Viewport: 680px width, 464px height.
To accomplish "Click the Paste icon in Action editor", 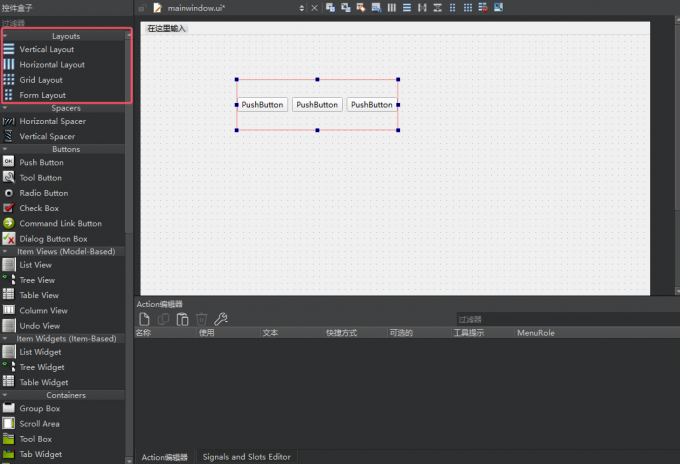I will [x=182, y=319].
